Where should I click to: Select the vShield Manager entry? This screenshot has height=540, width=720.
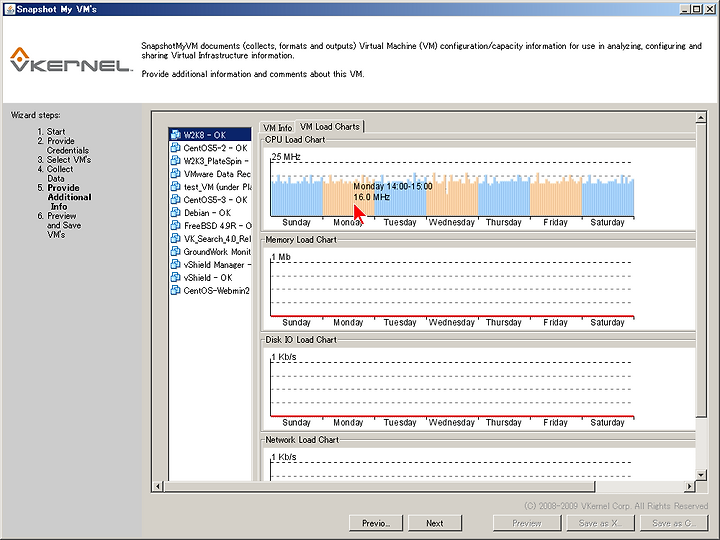pos(210,264)
